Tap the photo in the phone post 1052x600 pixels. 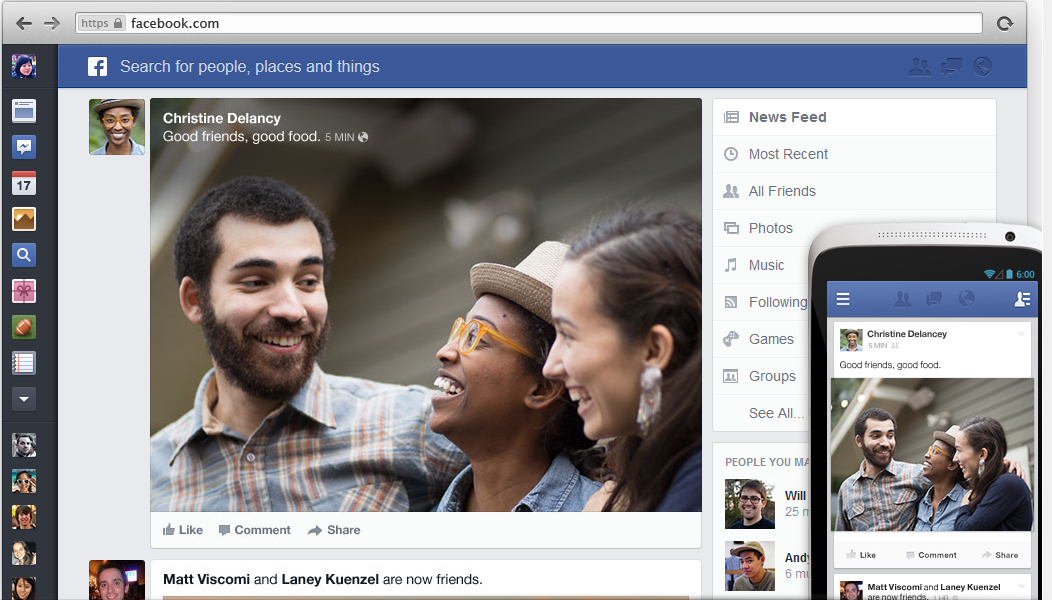(932, 454)
